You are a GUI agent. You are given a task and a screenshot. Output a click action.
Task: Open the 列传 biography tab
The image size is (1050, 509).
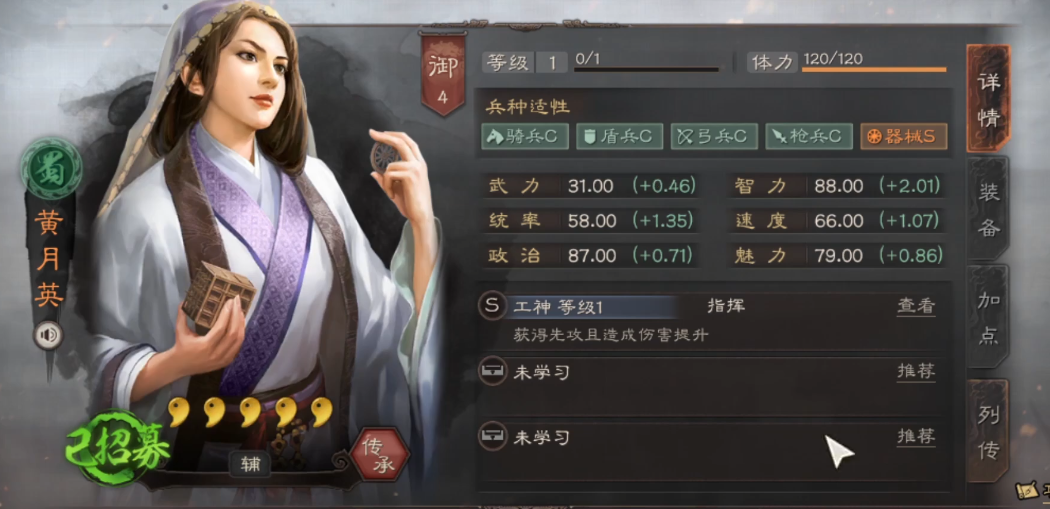988,431
